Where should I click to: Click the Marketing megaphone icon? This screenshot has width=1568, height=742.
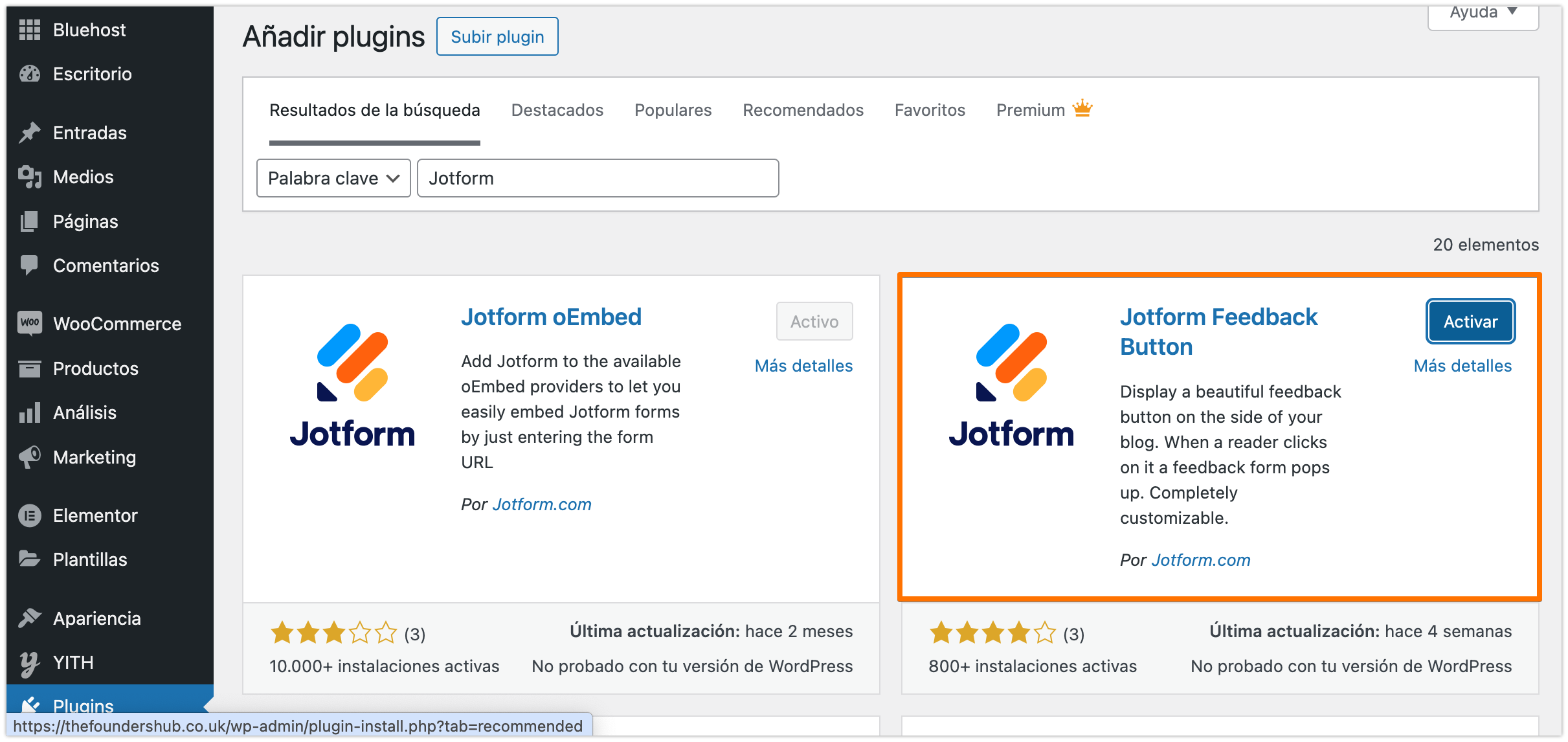30,457
